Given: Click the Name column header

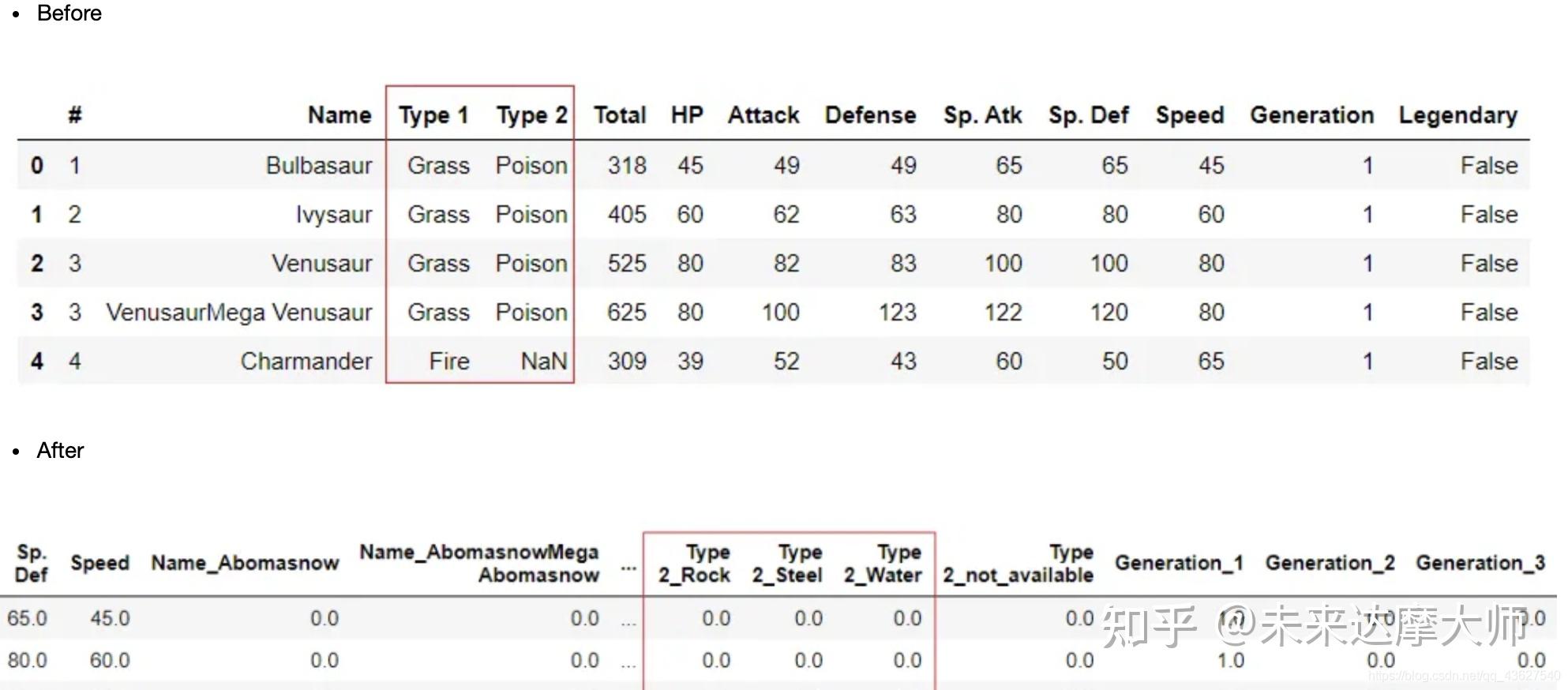Looking at the screenshot, I should [x=339, y=115].
